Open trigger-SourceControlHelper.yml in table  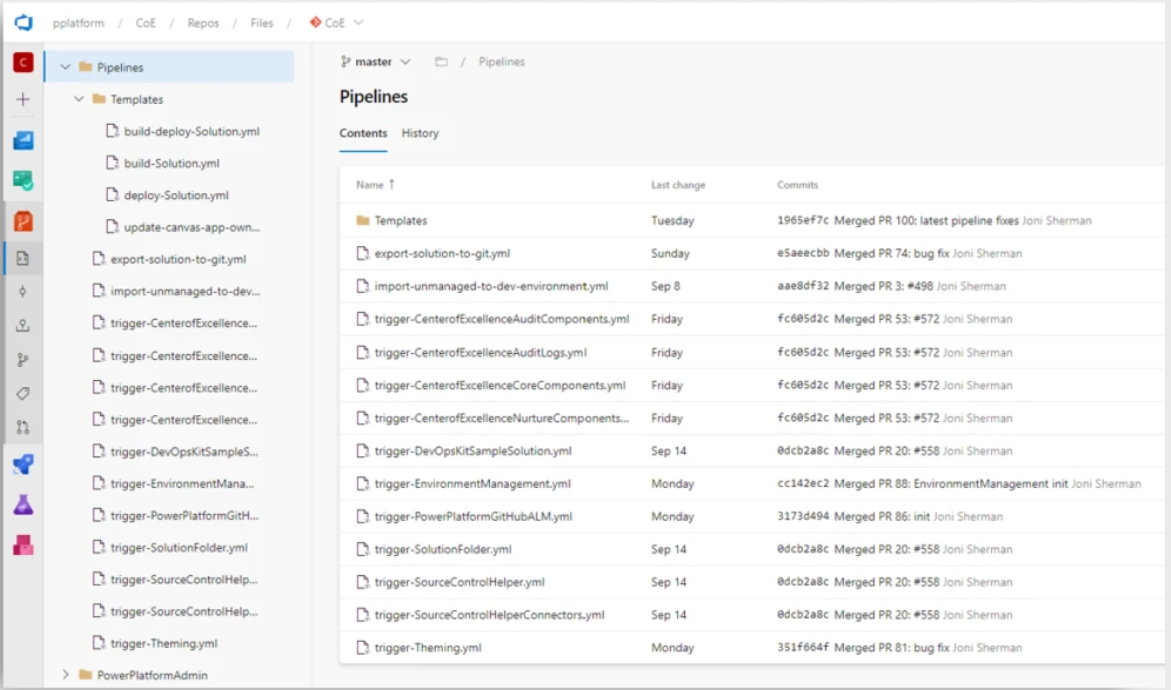tap(459, 582)
